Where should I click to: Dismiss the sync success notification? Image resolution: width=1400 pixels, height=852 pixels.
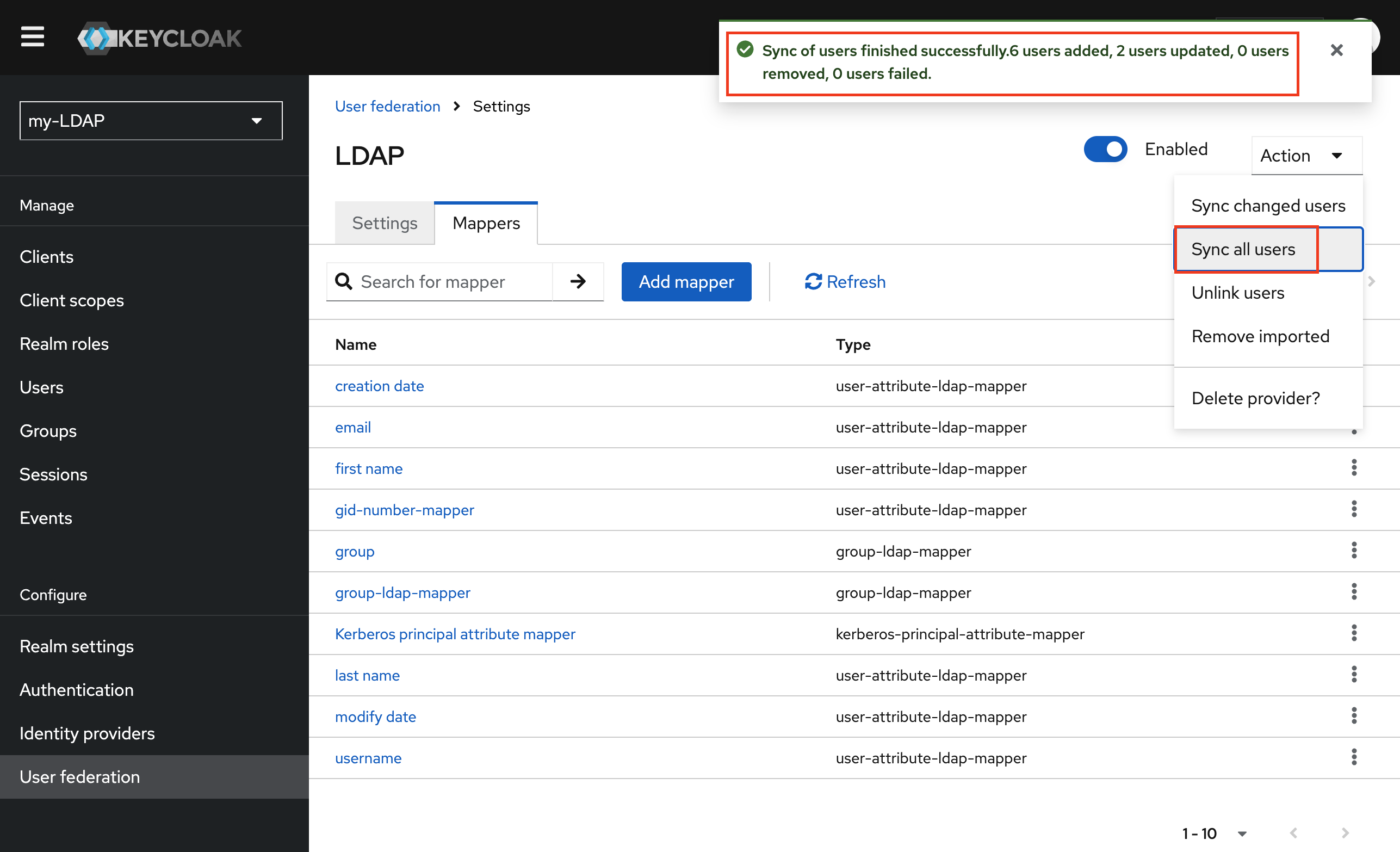click(1336, 51)
